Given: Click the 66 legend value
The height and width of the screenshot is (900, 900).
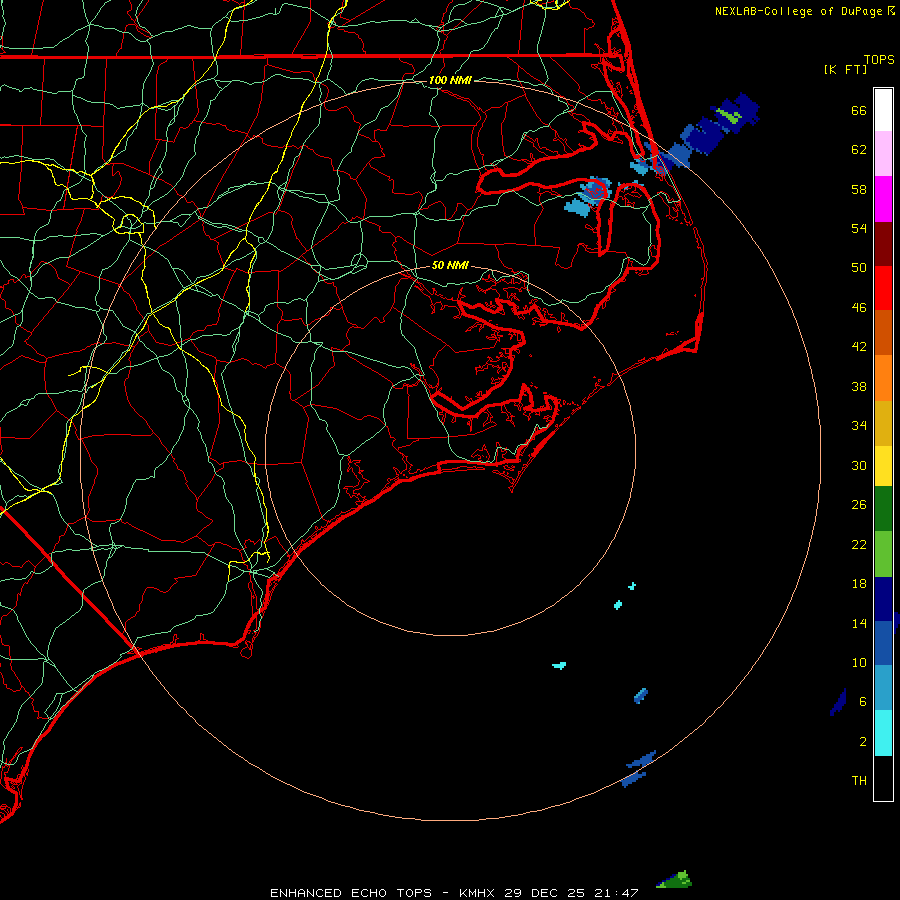Looking at the screenshot, I should click(x=859, y=110).
